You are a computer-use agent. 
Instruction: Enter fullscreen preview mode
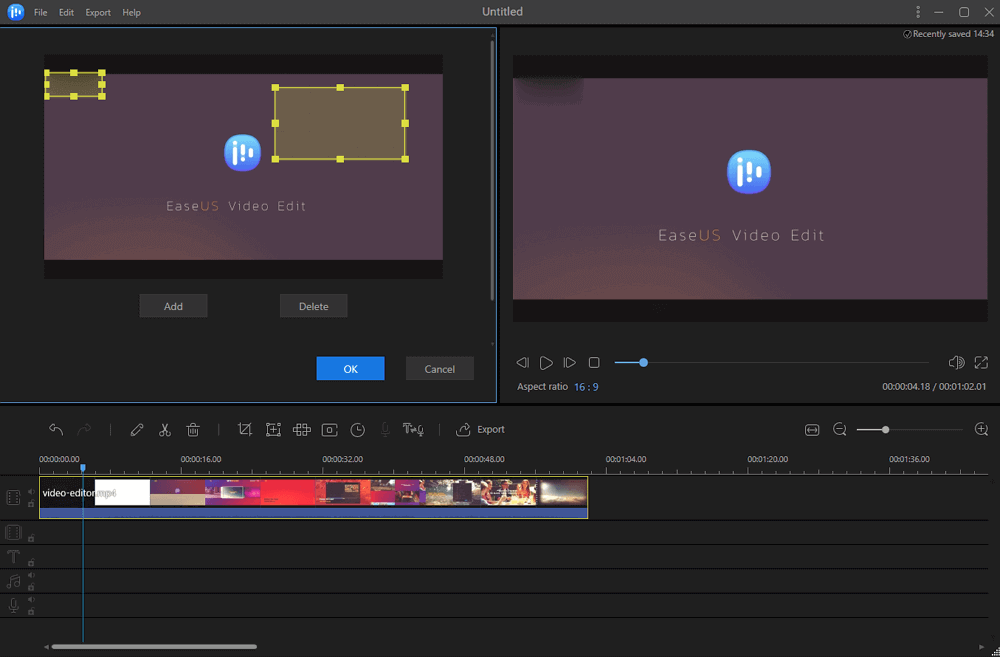pos(981,362)
